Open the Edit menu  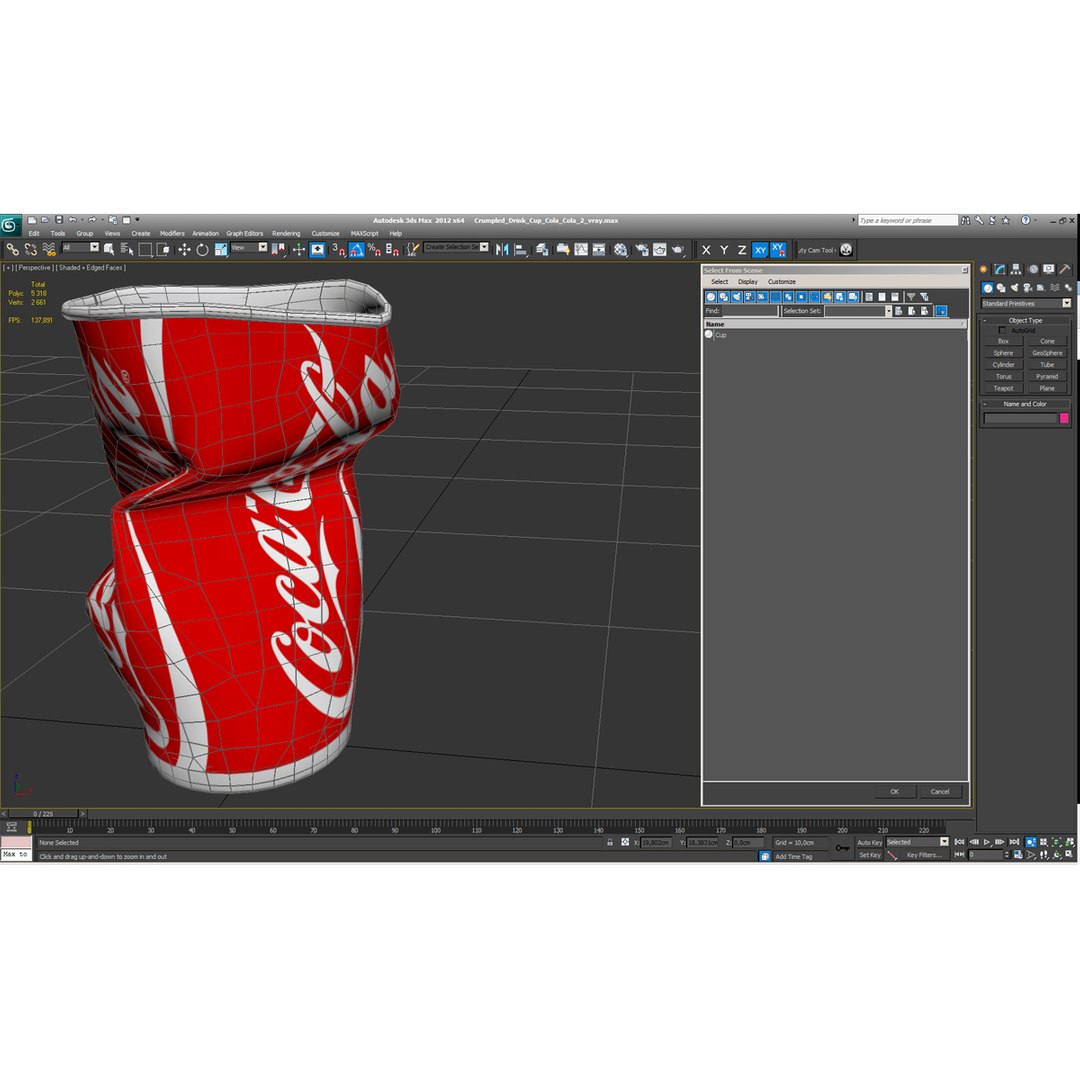[x=34, y=233]
